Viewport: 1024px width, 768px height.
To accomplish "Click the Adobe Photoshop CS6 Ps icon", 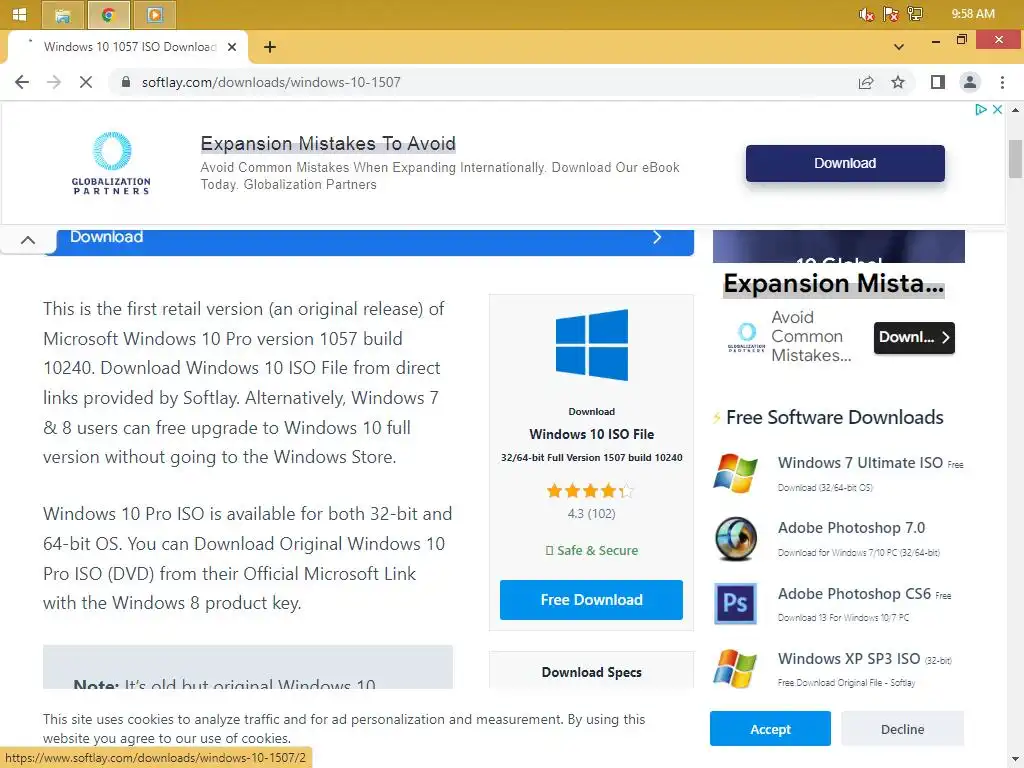I will click(735, 603).
